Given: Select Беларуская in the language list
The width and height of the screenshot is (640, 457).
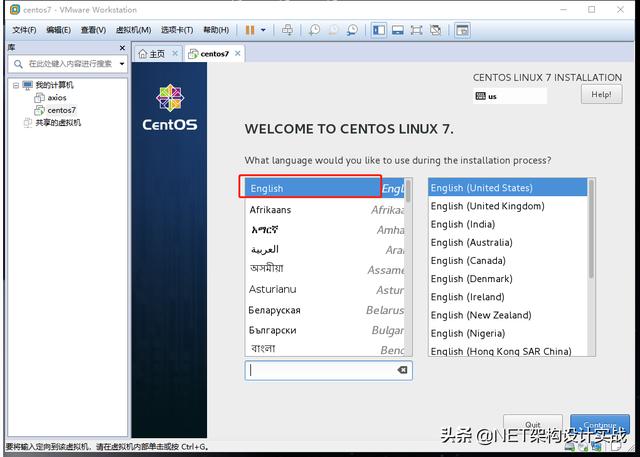Looking at the screenshot, I should (325, 310).
